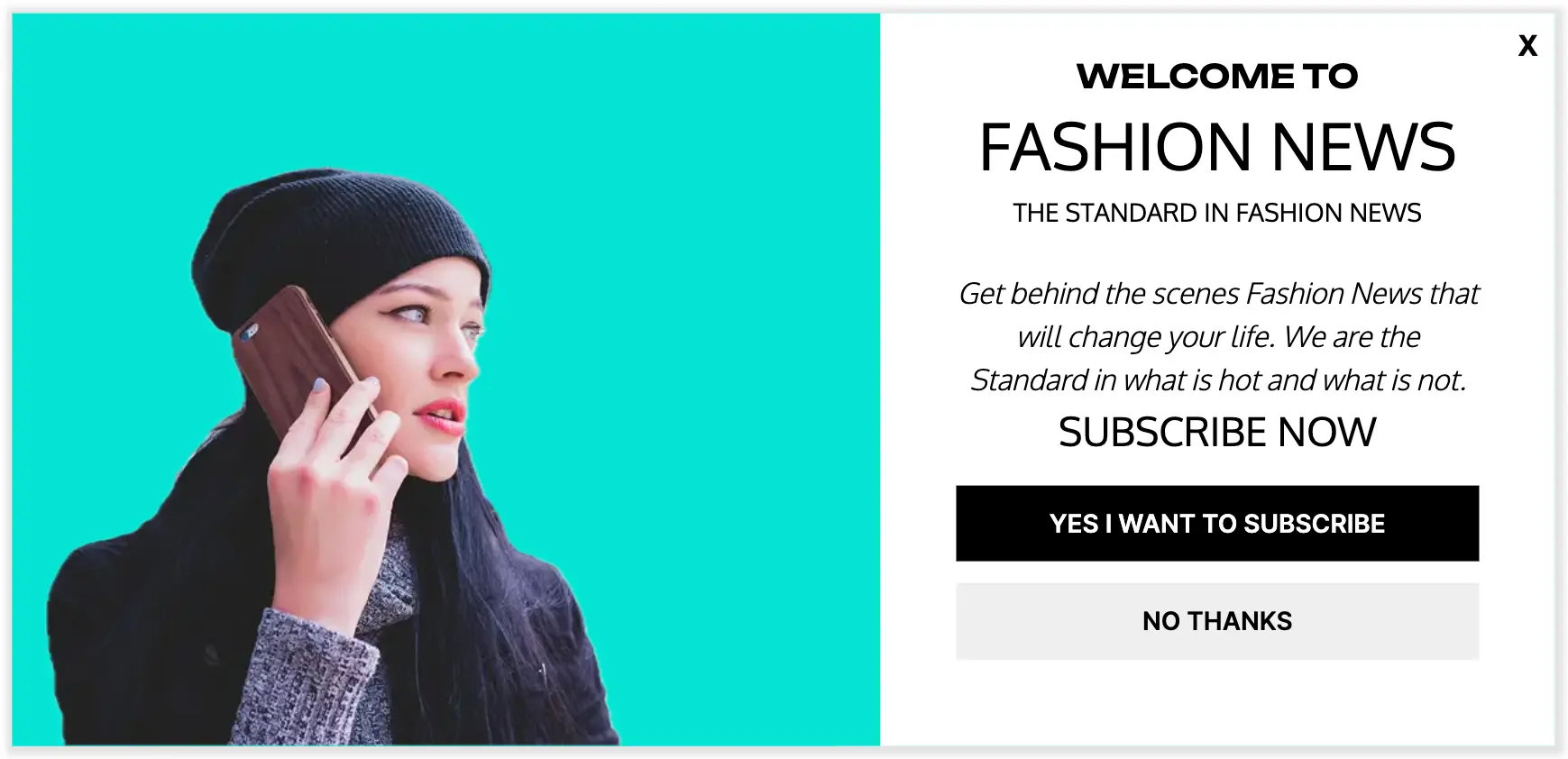This screenshot has width=1568, height=759.
Task: Click the SUBSCRIBE NOW heading
Action: click(1216, 432)
